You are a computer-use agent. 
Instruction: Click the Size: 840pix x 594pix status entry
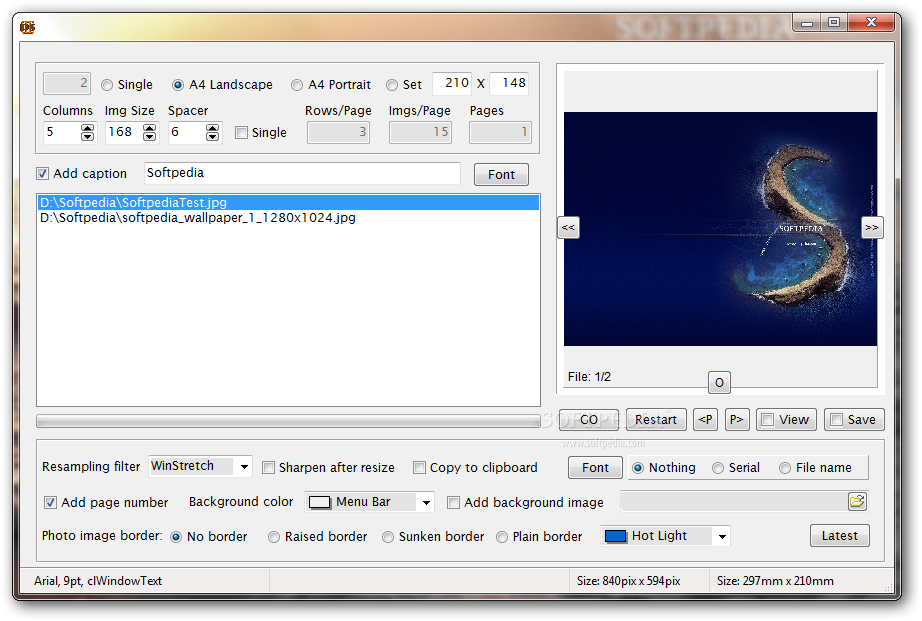click(x=628, y=581)
